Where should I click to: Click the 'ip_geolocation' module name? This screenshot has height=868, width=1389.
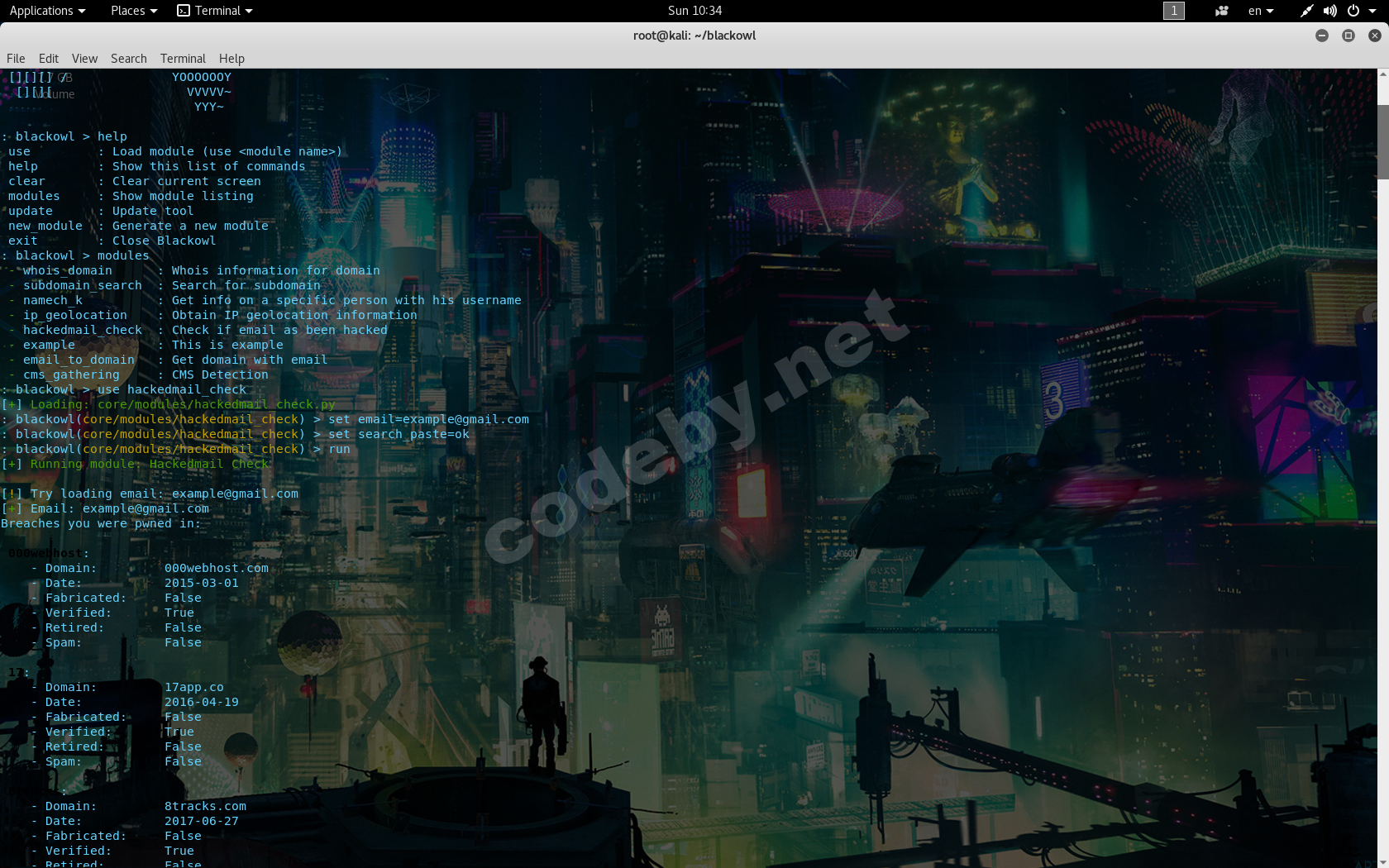click(x=75, y=315)
